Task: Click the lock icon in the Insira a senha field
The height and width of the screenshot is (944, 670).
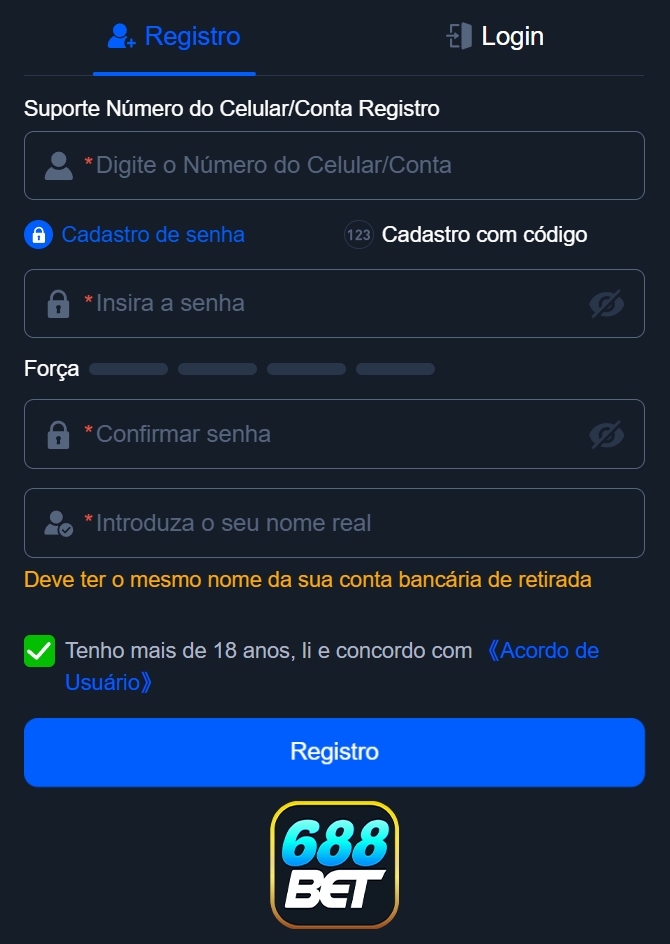Action: (x=57, y=303)
